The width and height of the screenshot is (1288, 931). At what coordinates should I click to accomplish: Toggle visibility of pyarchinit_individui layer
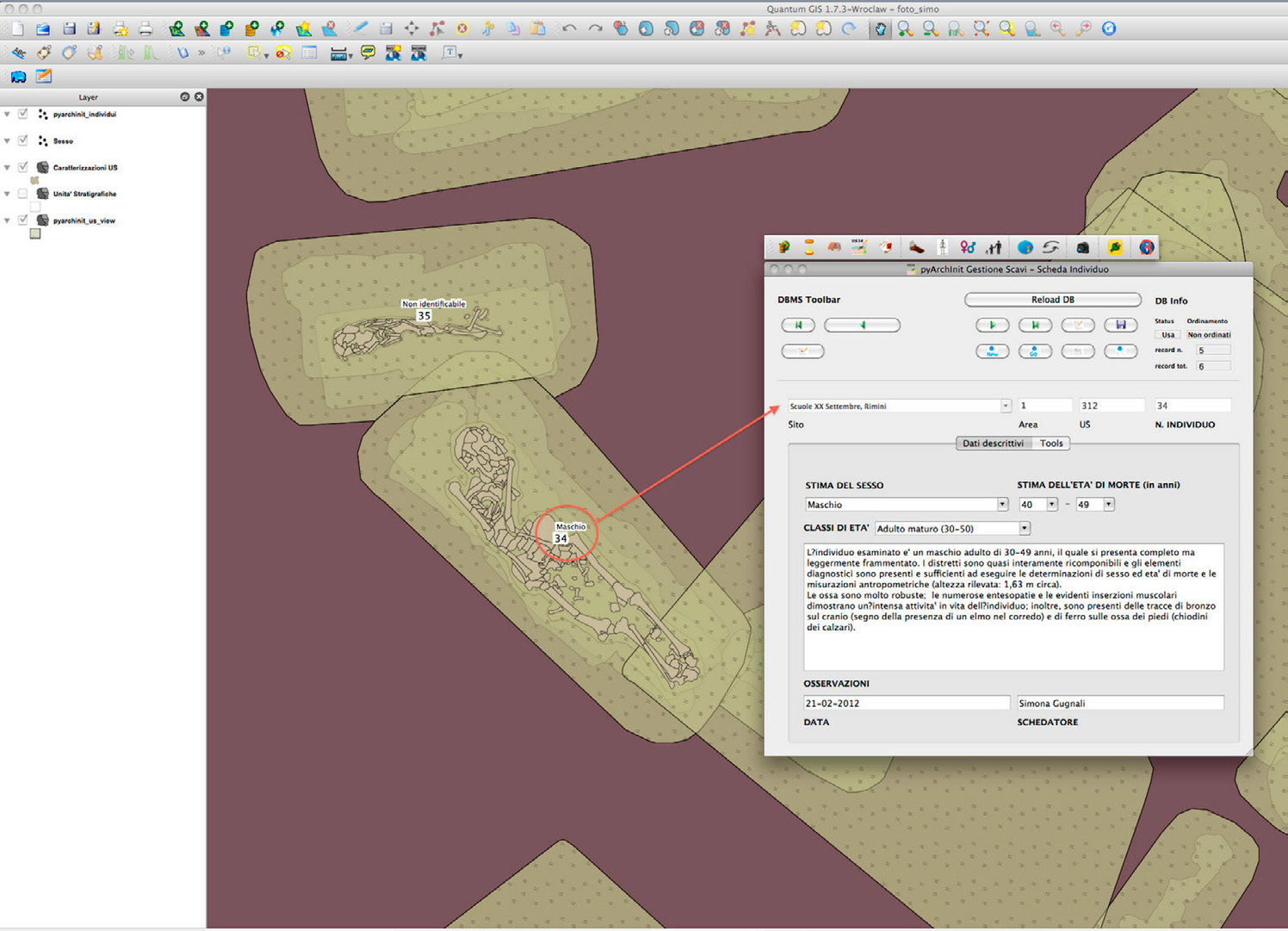(x=23, y=114)
